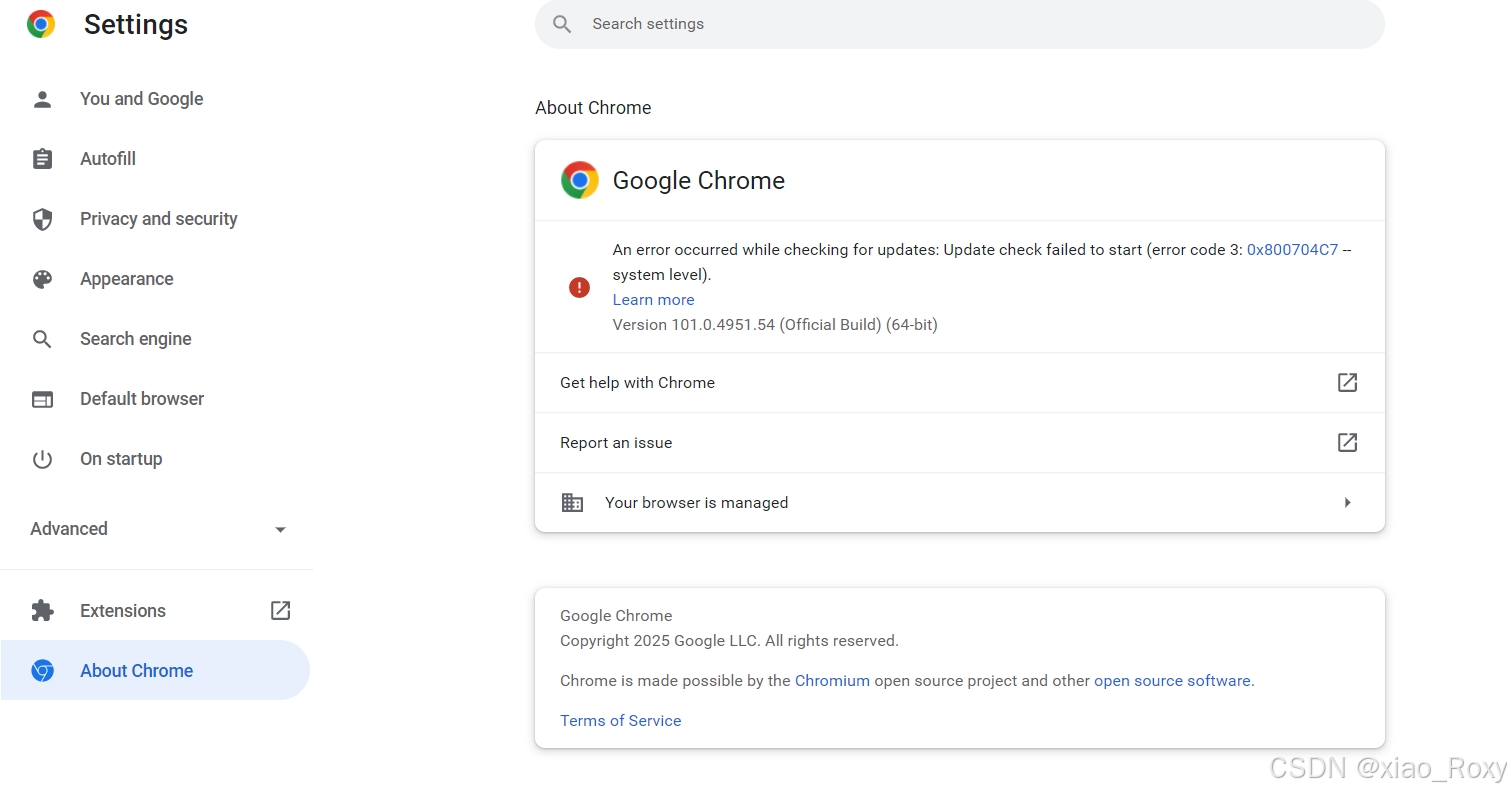Screen dimensions: 1511x794
Task: Click the Appearance palette icon
Action: 42,279
